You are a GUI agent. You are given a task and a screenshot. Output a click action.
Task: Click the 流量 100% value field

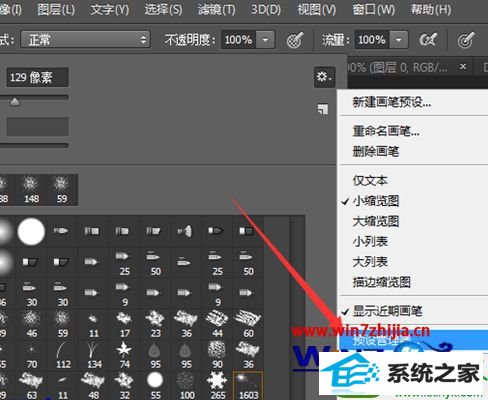point(372,40)
